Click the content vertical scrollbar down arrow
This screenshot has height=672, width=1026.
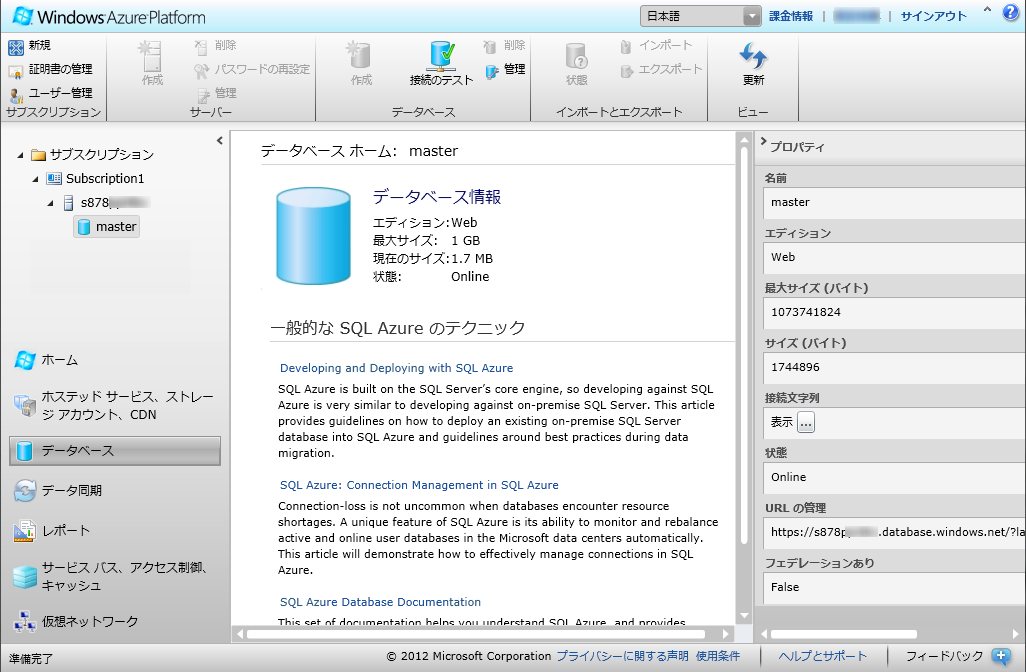744,616
